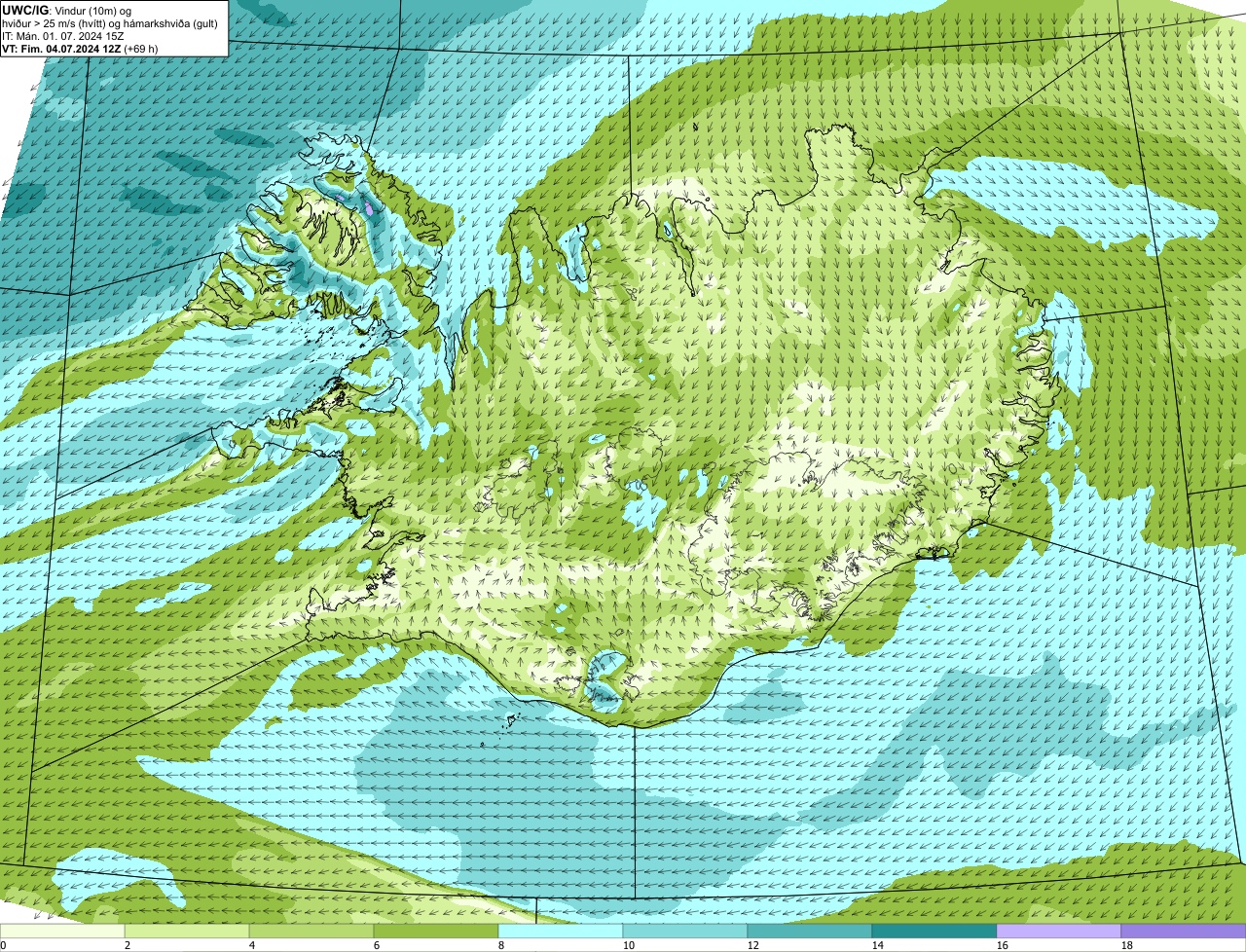The height and width of the screenshot is (952, 1246).
Task: Click the legend scale label '6'
Action: pyautogui.click(x=377, y=945)
